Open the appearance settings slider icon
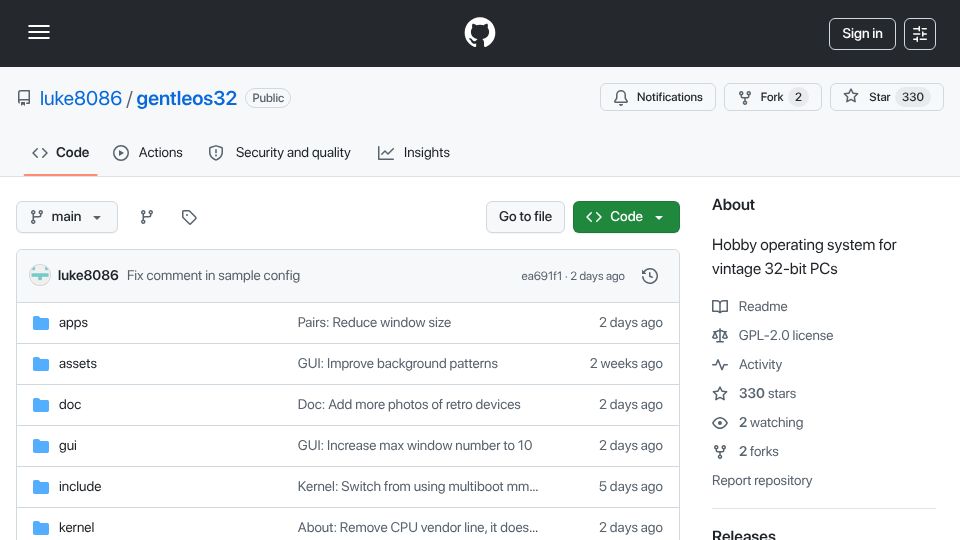The image size is (960, 540). pyautogui.click(x=920, y=34)
